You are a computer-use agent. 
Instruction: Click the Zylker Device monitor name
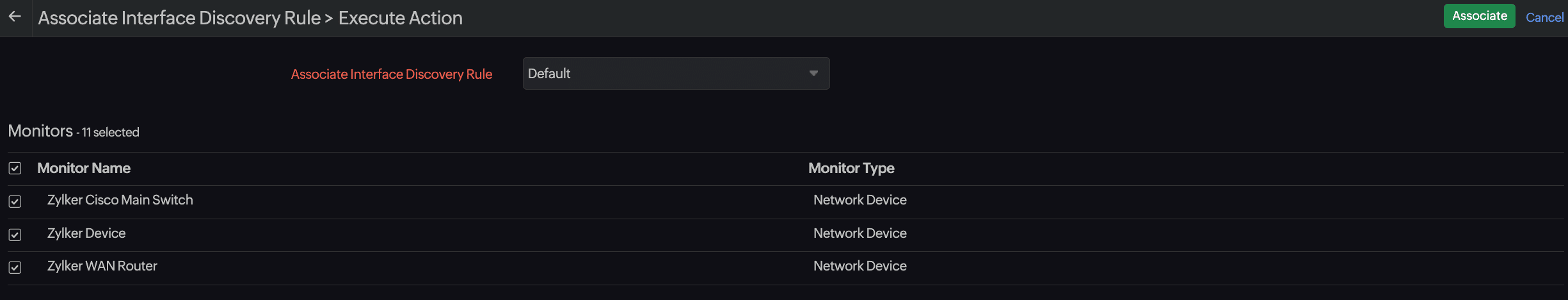pos(86,233)
